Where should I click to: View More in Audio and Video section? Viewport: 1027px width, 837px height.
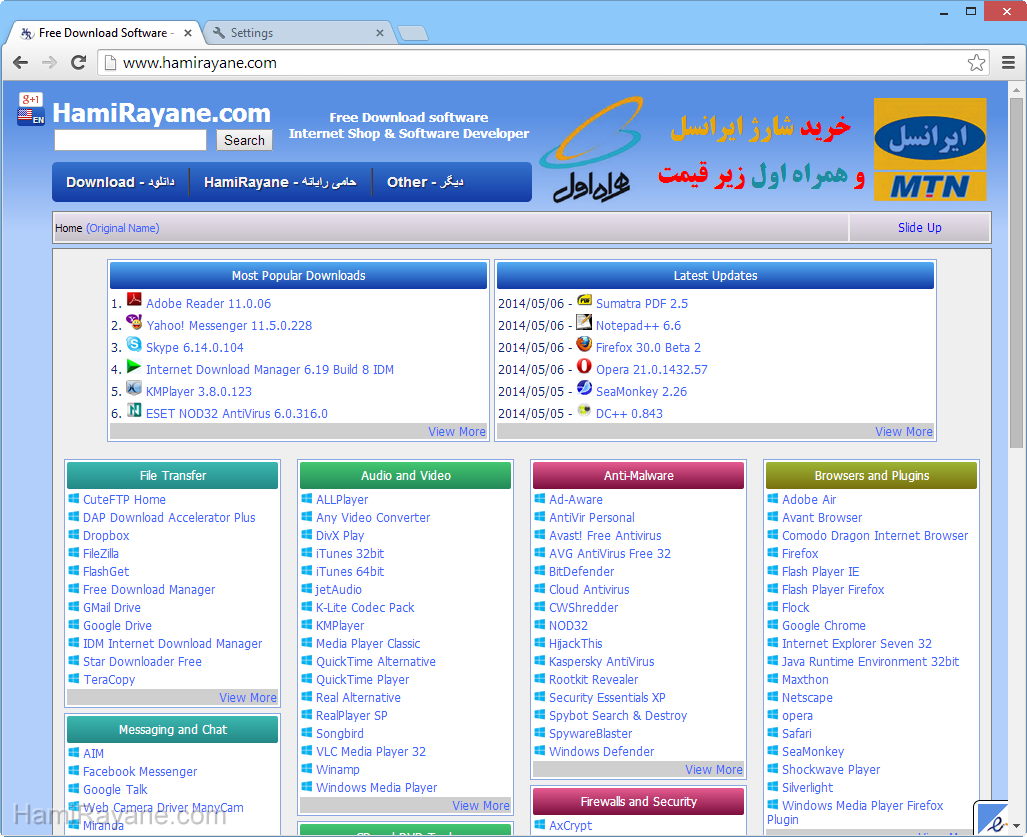coord(481,806)
